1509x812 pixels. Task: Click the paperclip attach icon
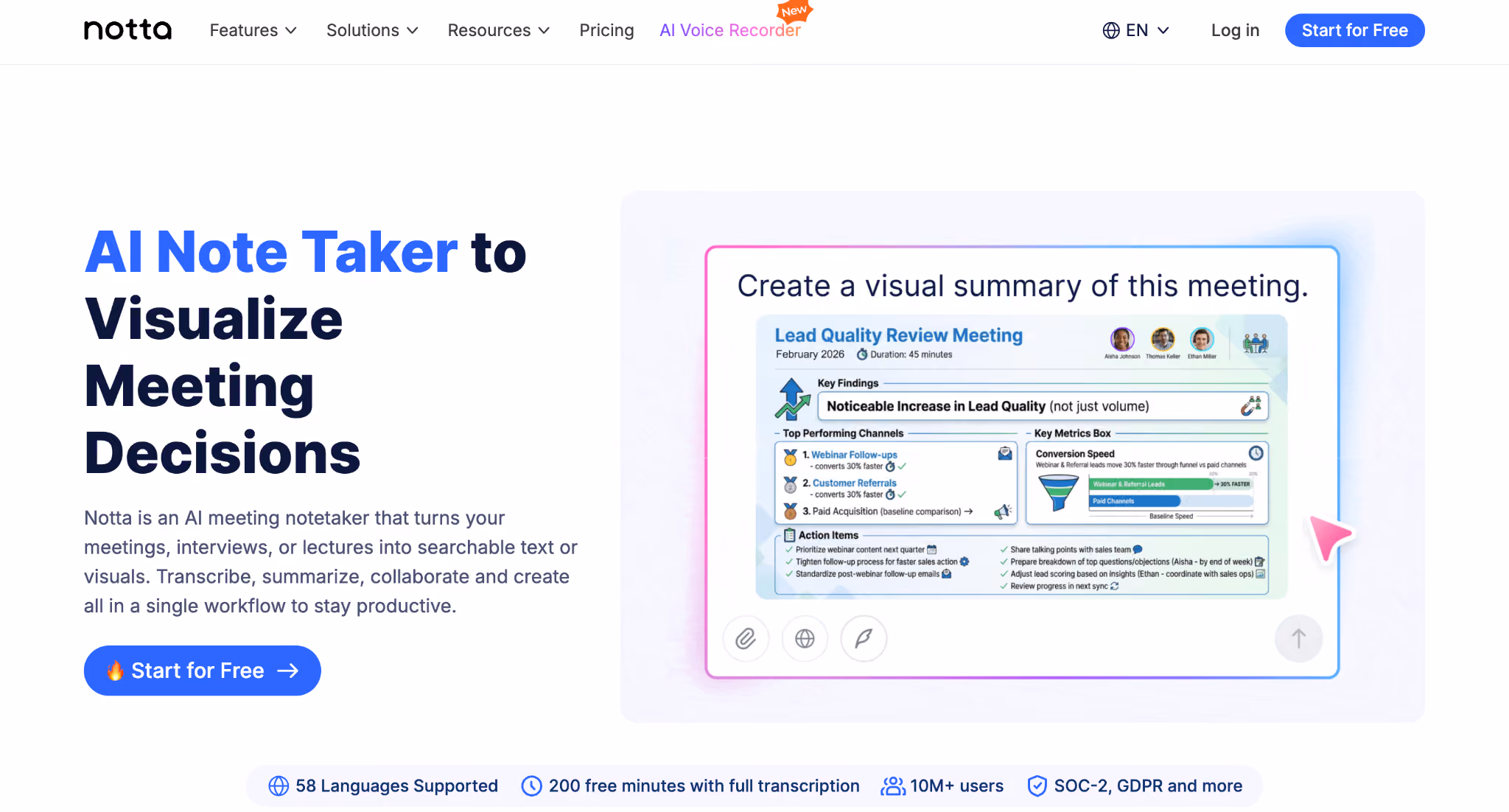746,638
